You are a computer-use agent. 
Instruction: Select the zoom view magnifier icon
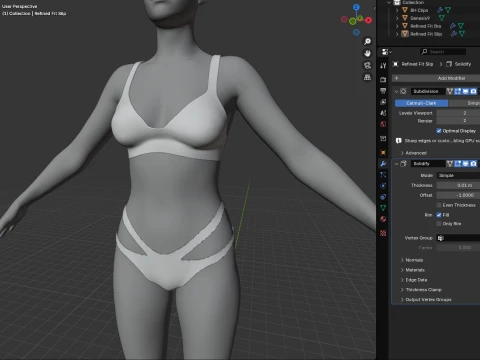click(367, 41)
